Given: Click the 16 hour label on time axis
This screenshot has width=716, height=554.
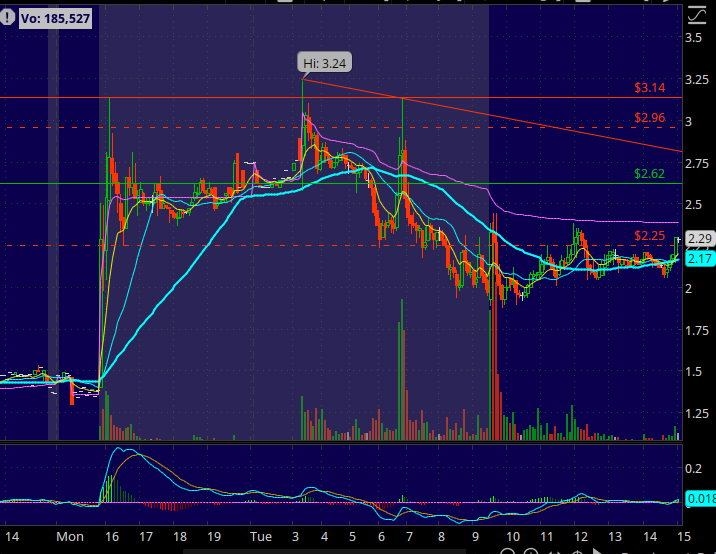Looking at the screenshot, I should click(x=112, y=537).
